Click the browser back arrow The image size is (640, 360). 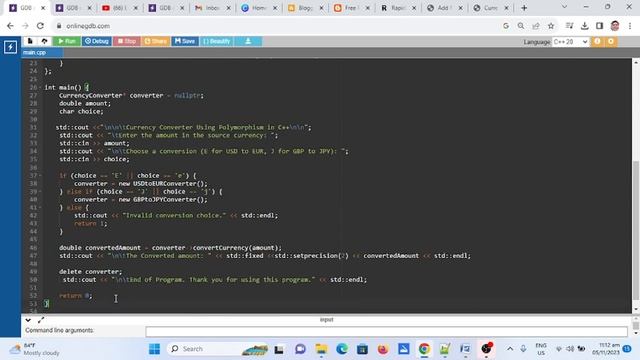tap(10, 26)
